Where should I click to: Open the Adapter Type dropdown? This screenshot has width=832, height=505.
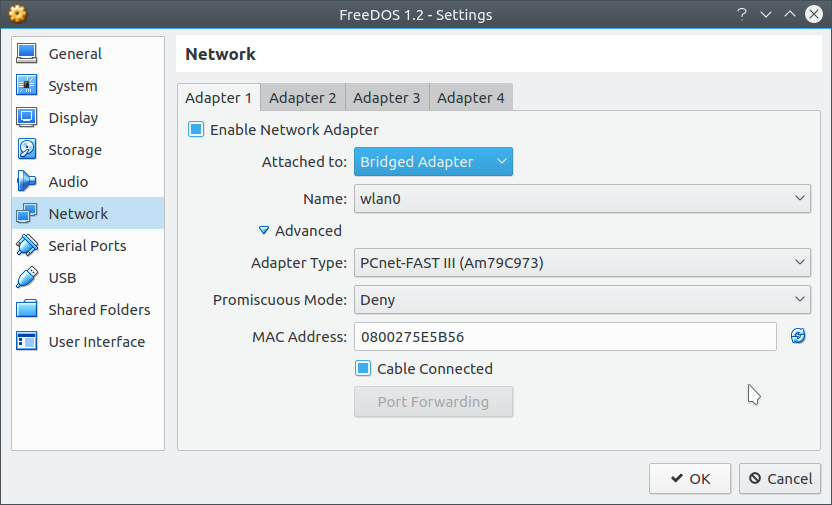tap(582, 263)
